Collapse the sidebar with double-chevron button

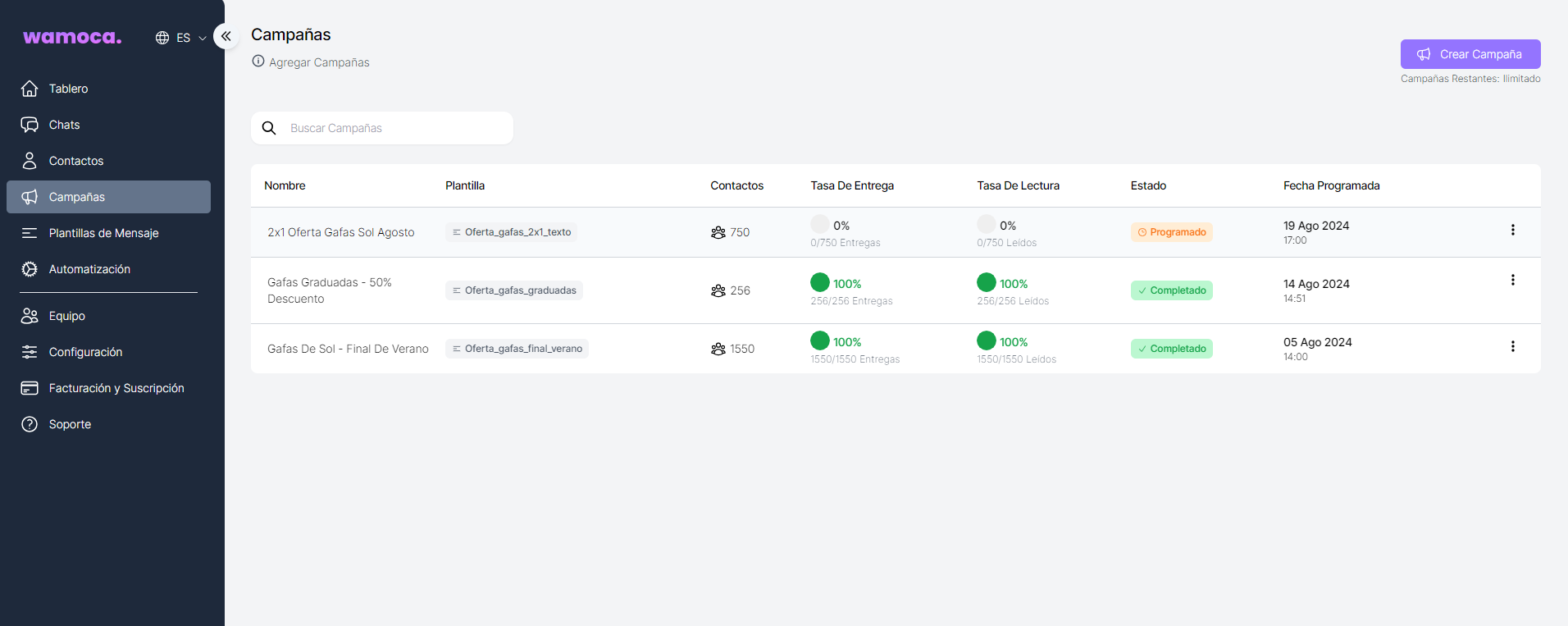pos(226,36)
